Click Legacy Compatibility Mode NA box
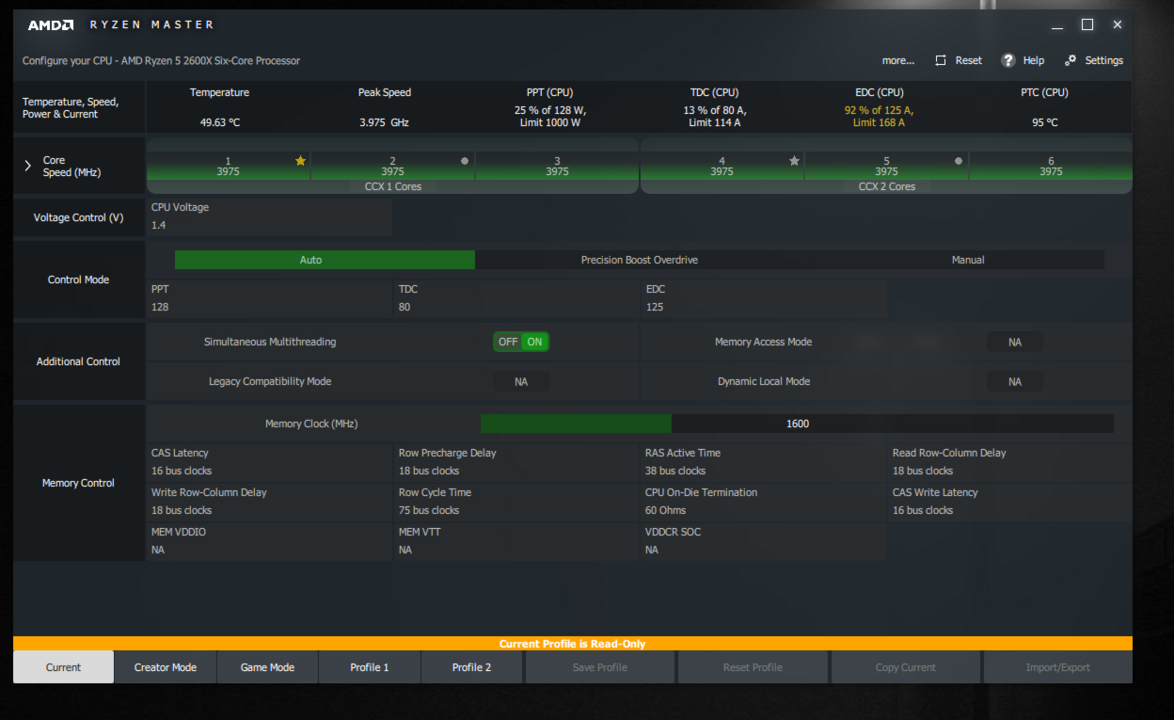 pos(521,382)
